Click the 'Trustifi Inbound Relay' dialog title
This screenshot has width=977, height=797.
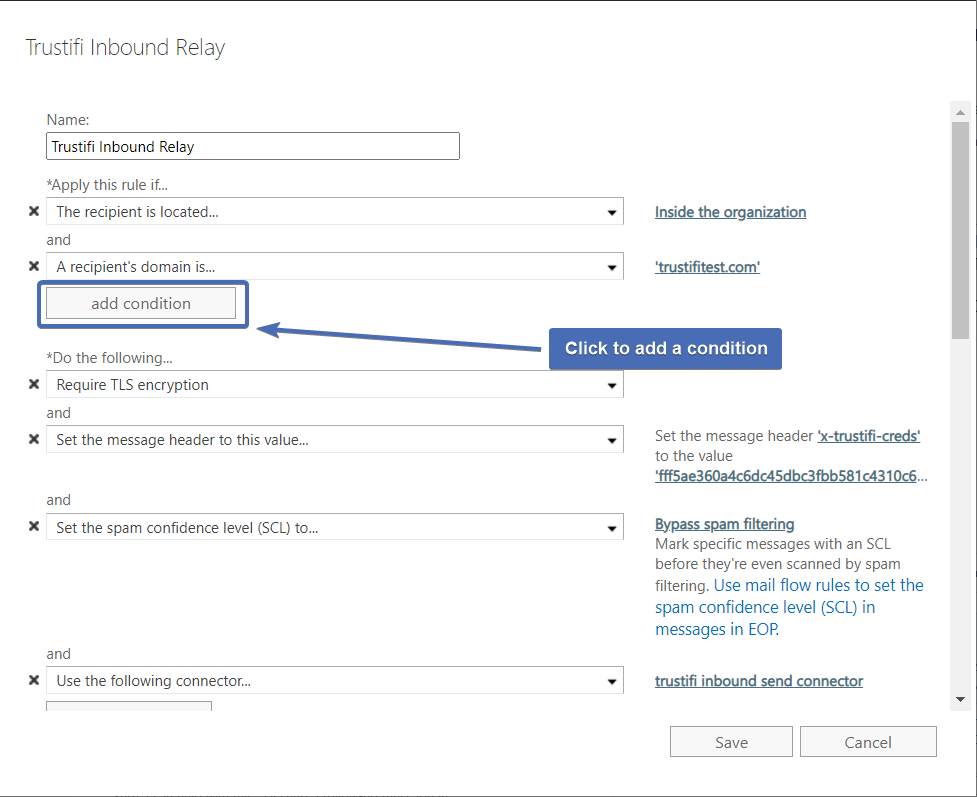point(125,47)
